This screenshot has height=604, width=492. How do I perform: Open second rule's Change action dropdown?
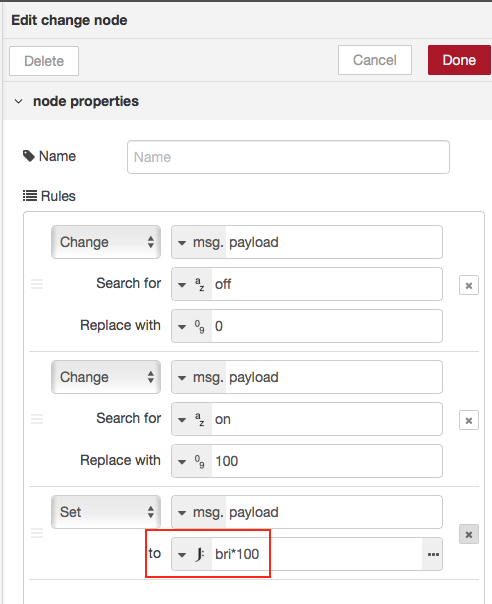[x=106, y=377]
